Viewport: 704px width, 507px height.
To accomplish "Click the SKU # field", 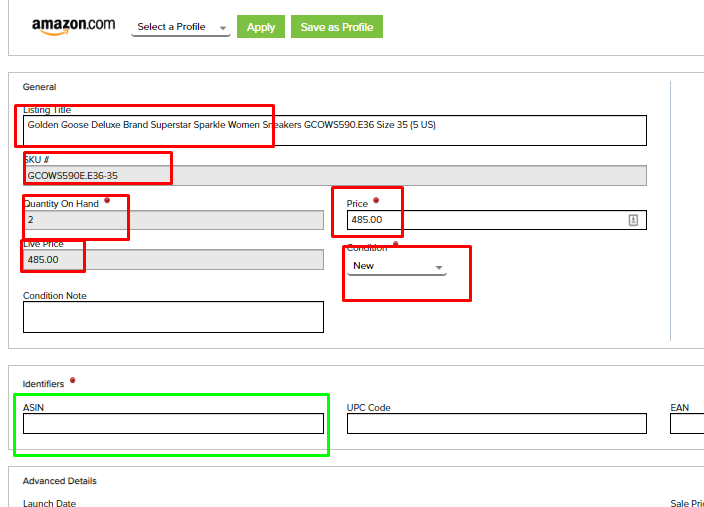I will (x=335, y=176).
